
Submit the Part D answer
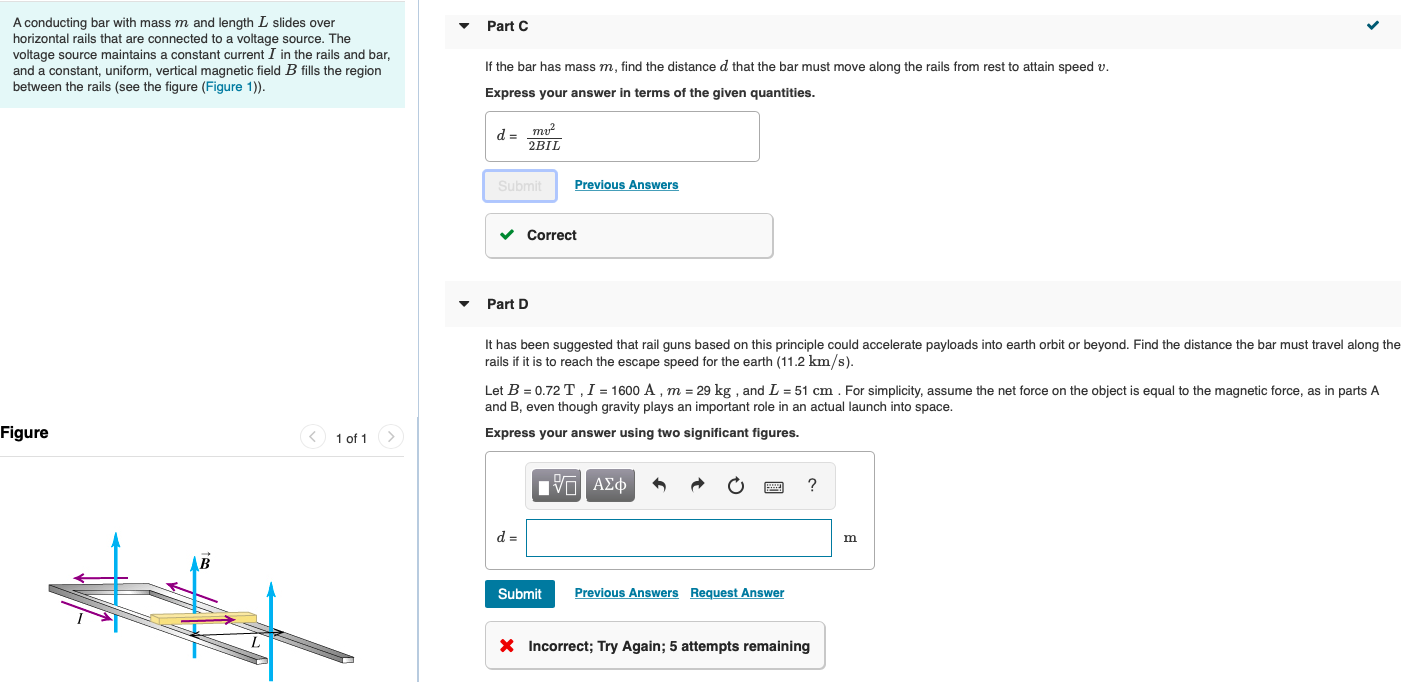(x=520, y=593)
